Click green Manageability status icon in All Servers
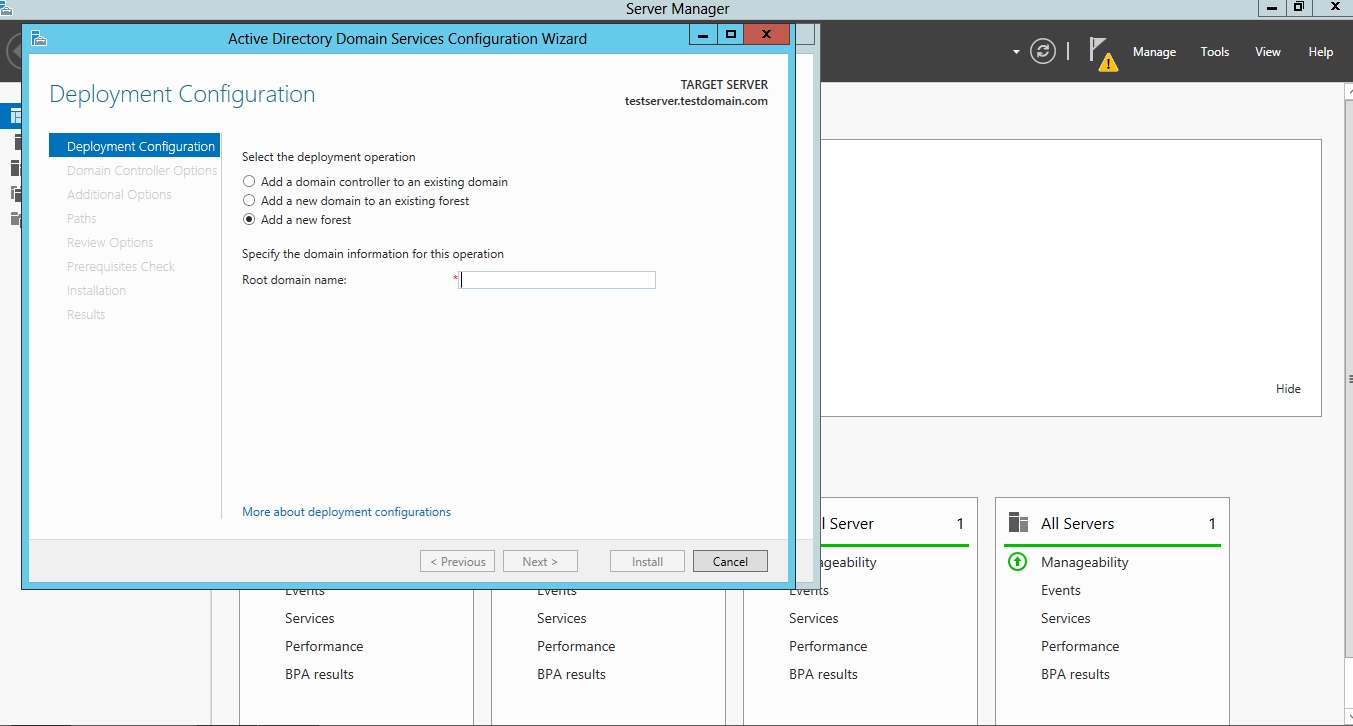The height and width of the screenshot is (726, 1353). pos(1017,562)
